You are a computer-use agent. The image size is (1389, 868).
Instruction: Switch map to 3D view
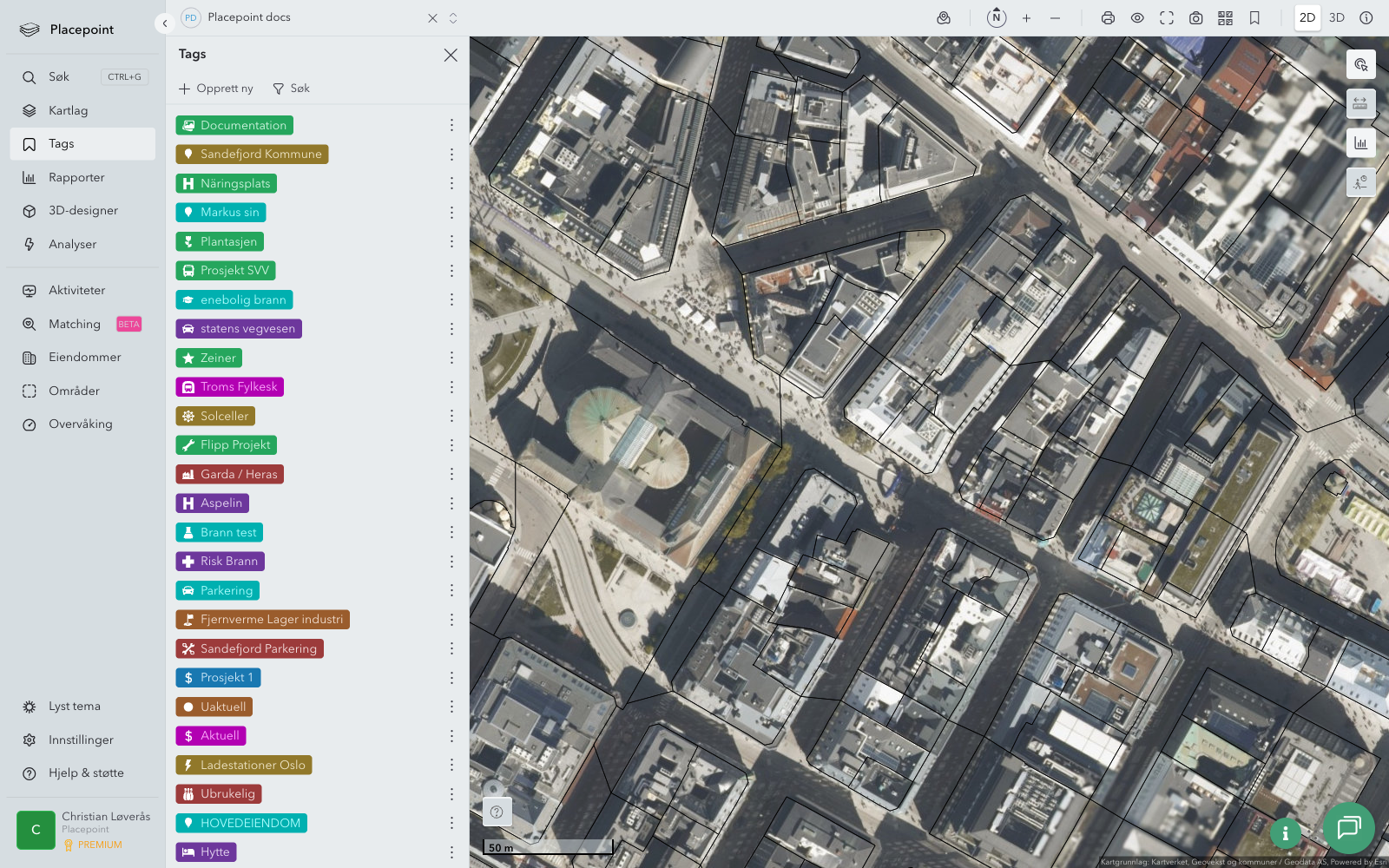[x=1337, y=17]
